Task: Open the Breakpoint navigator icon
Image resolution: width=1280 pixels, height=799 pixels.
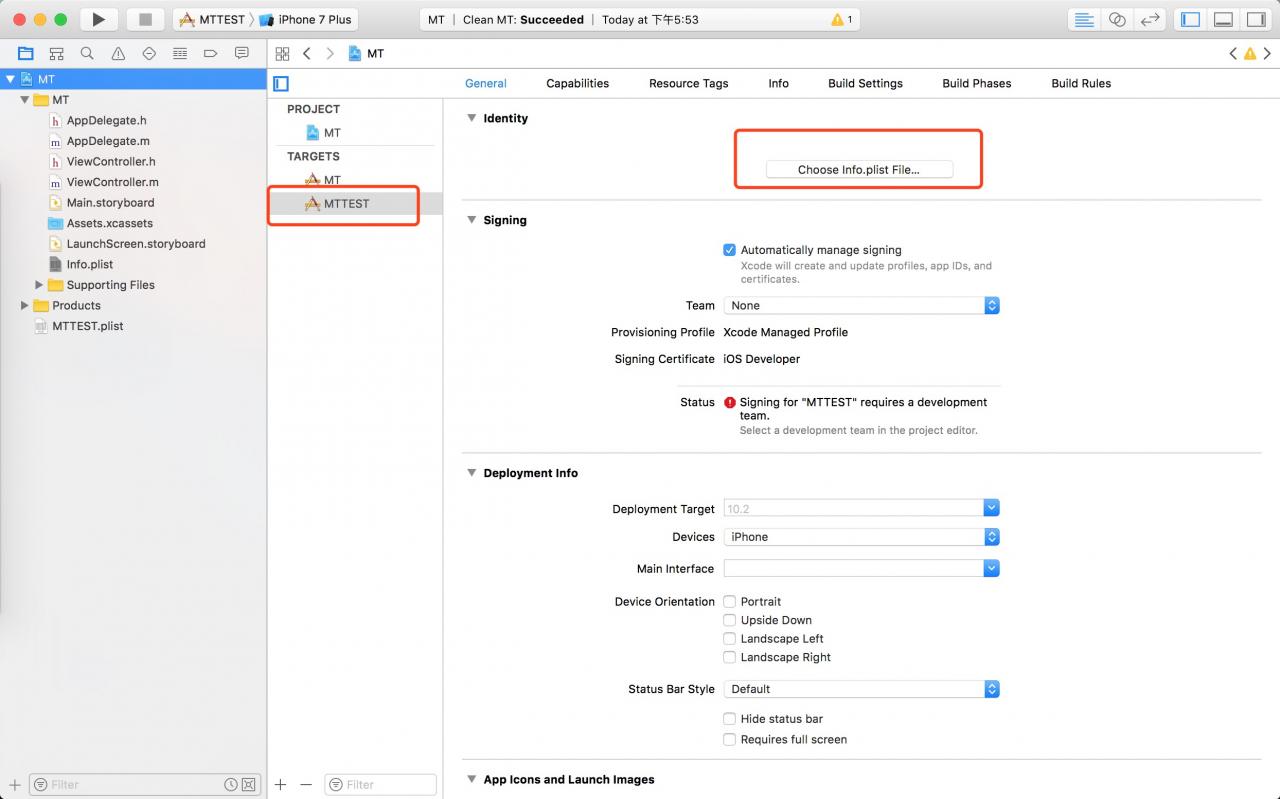Action: (x=210, y=53)
